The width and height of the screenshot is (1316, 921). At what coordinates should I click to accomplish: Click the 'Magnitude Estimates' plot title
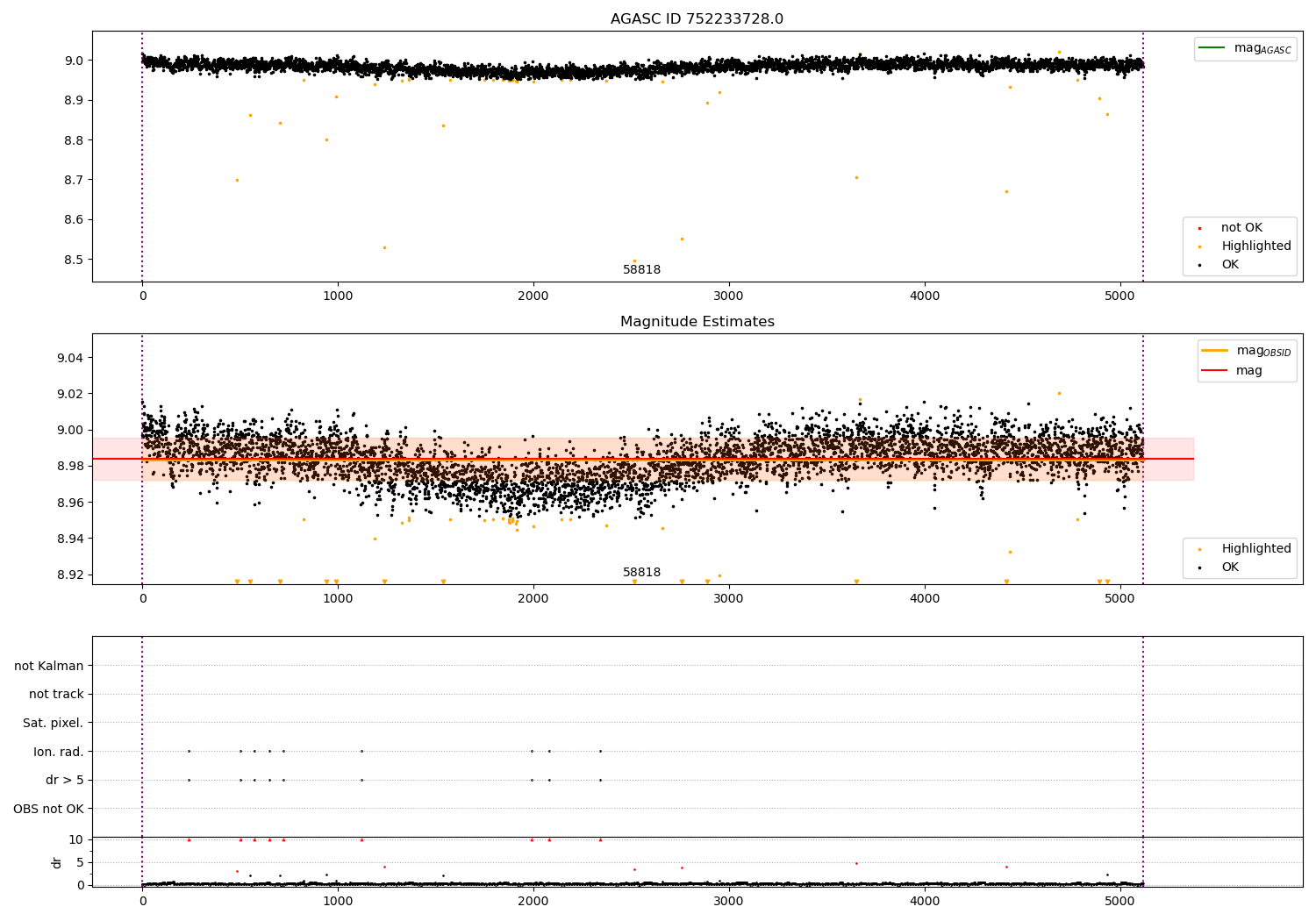pyautogui.click(x=697, y=322)
